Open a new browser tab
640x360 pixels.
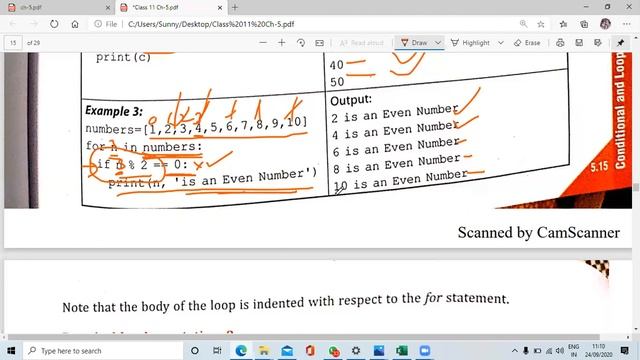click(235, 7)
